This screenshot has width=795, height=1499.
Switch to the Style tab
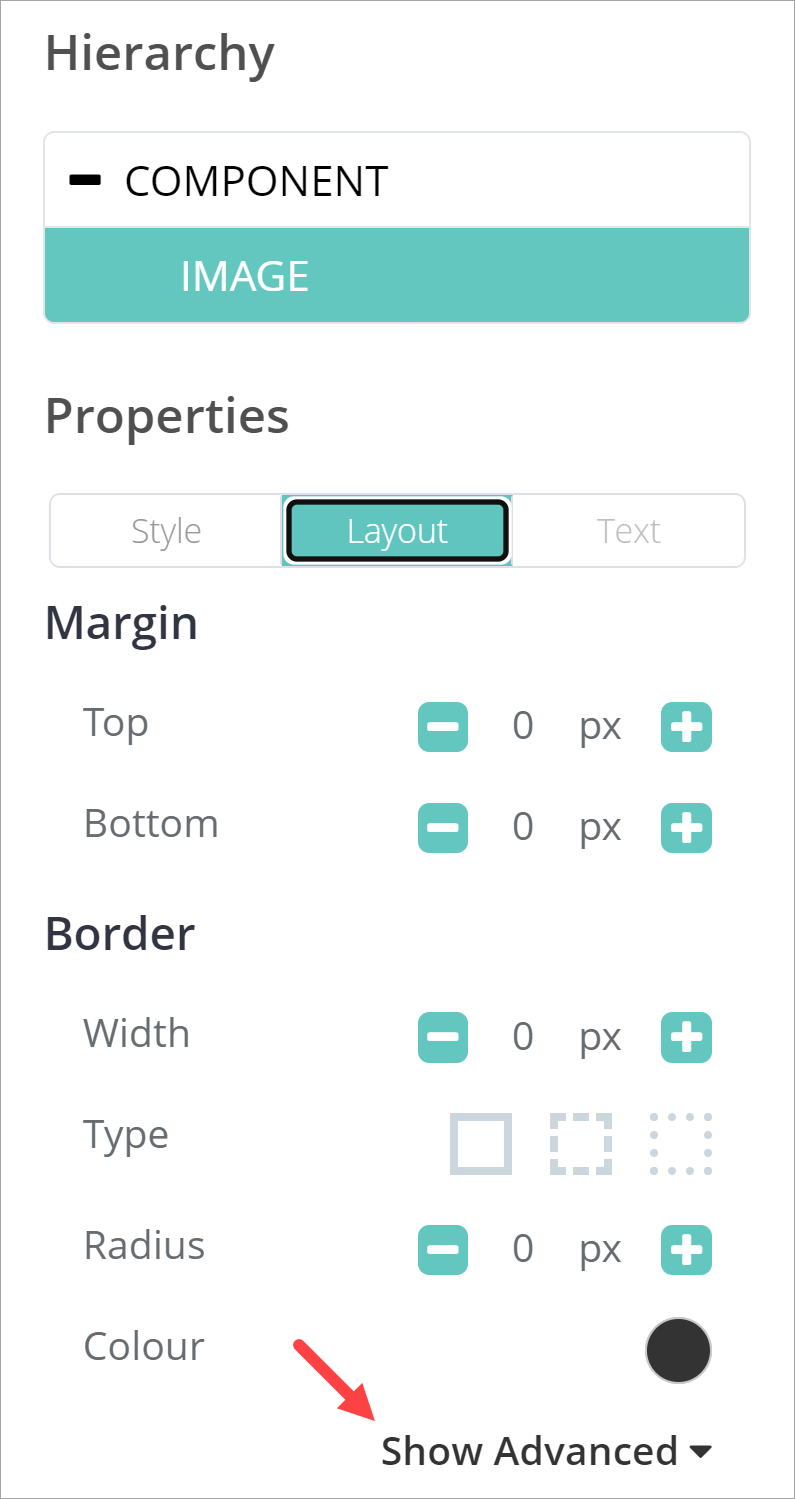point(166,531)
